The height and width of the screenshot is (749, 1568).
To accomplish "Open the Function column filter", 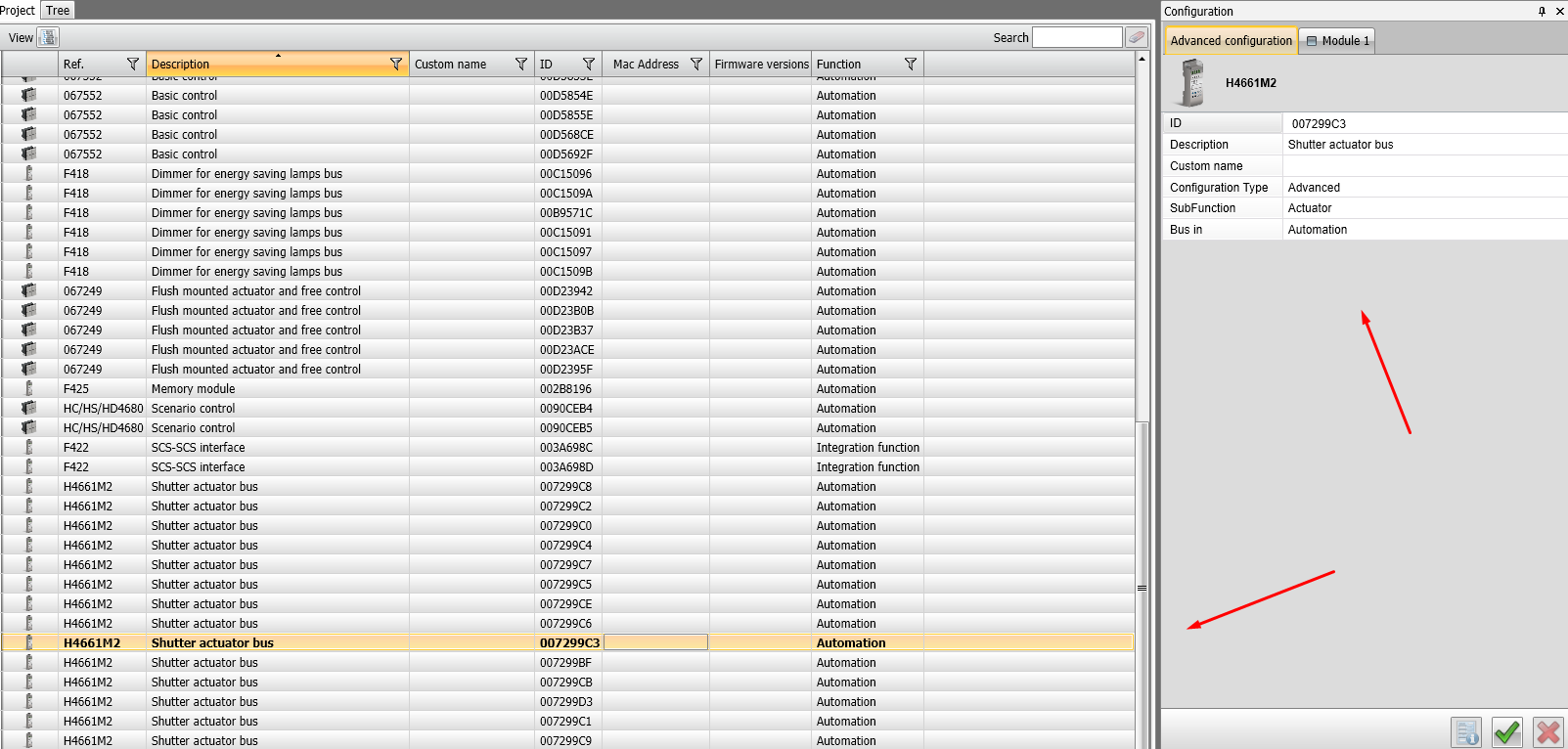I will pyautogui.click(x=910, y=64).
